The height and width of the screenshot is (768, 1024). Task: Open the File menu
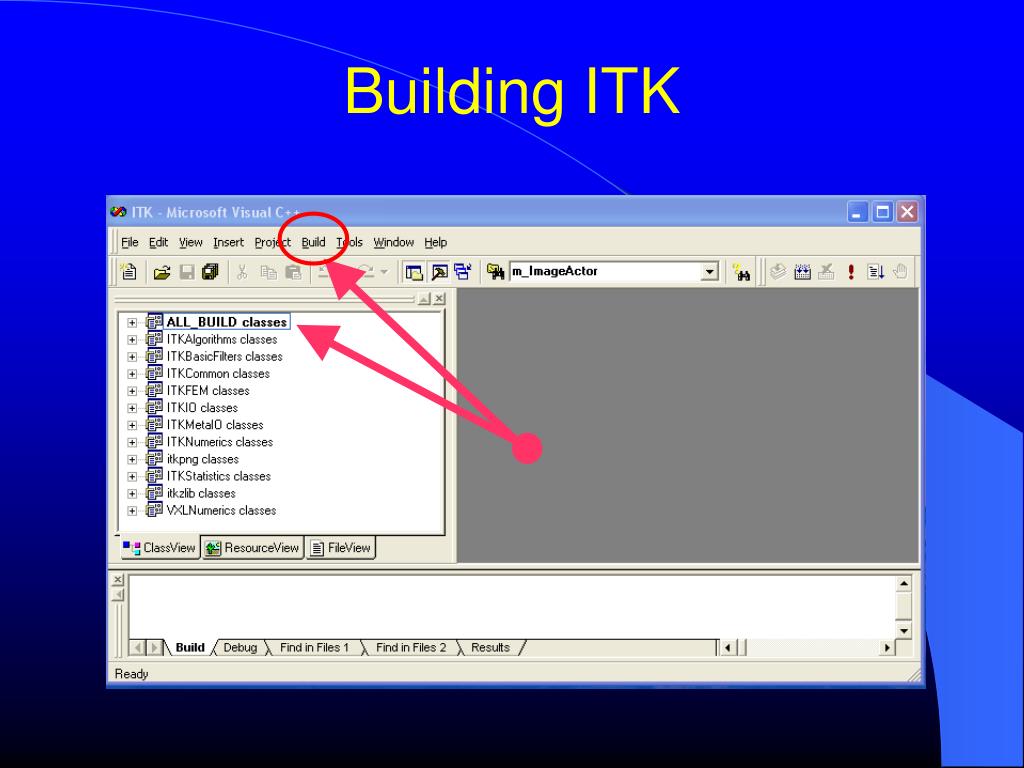(129, 242)
